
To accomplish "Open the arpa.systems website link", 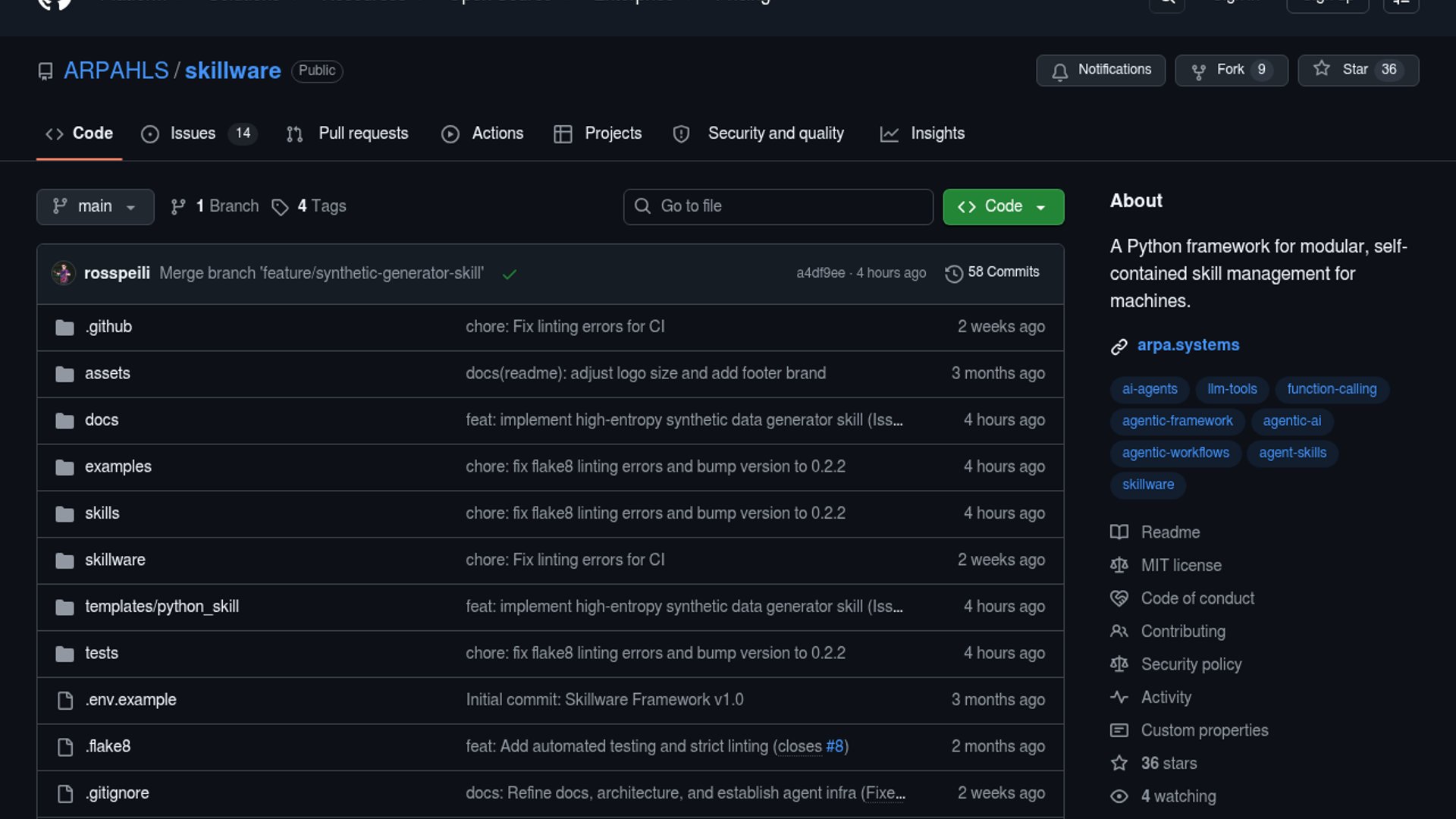I will [x=1188, y=345].
